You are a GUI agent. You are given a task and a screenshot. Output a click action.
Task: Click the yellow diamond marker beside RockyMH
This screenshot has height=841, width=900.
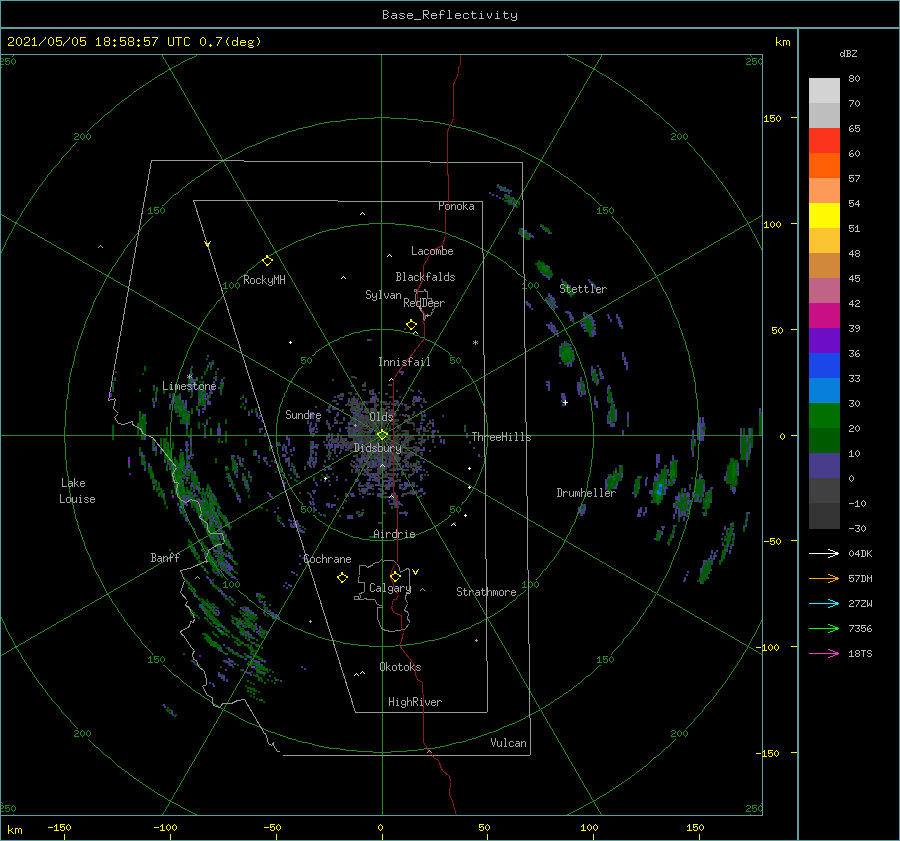[x=267, y=261]
